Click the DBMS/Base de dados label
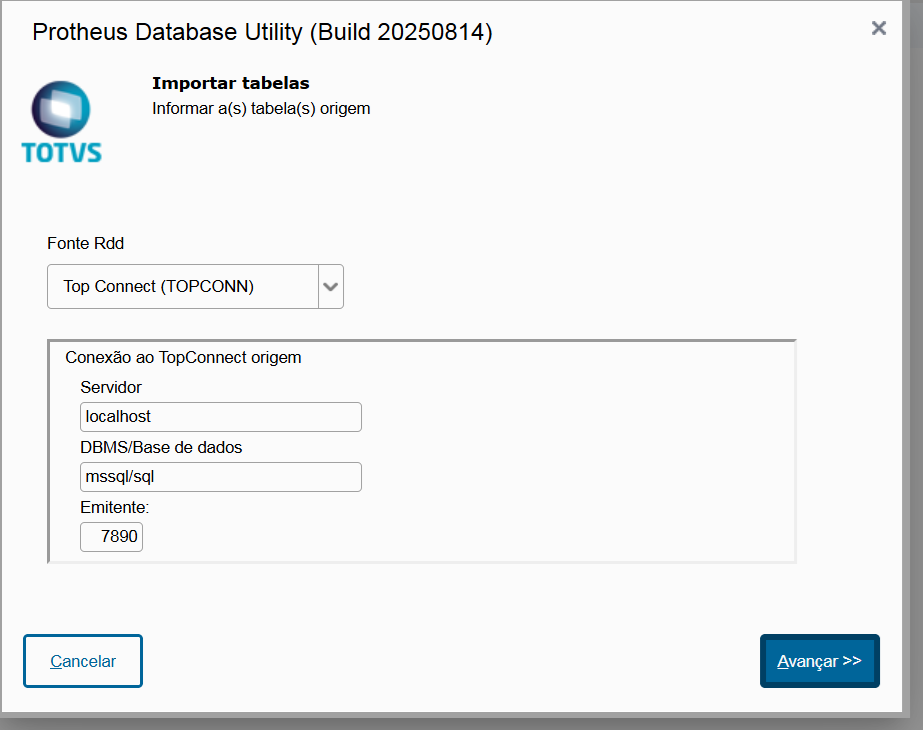Image resolution: width=923 pixels, height=730 pixels. [x=161, y=447]
